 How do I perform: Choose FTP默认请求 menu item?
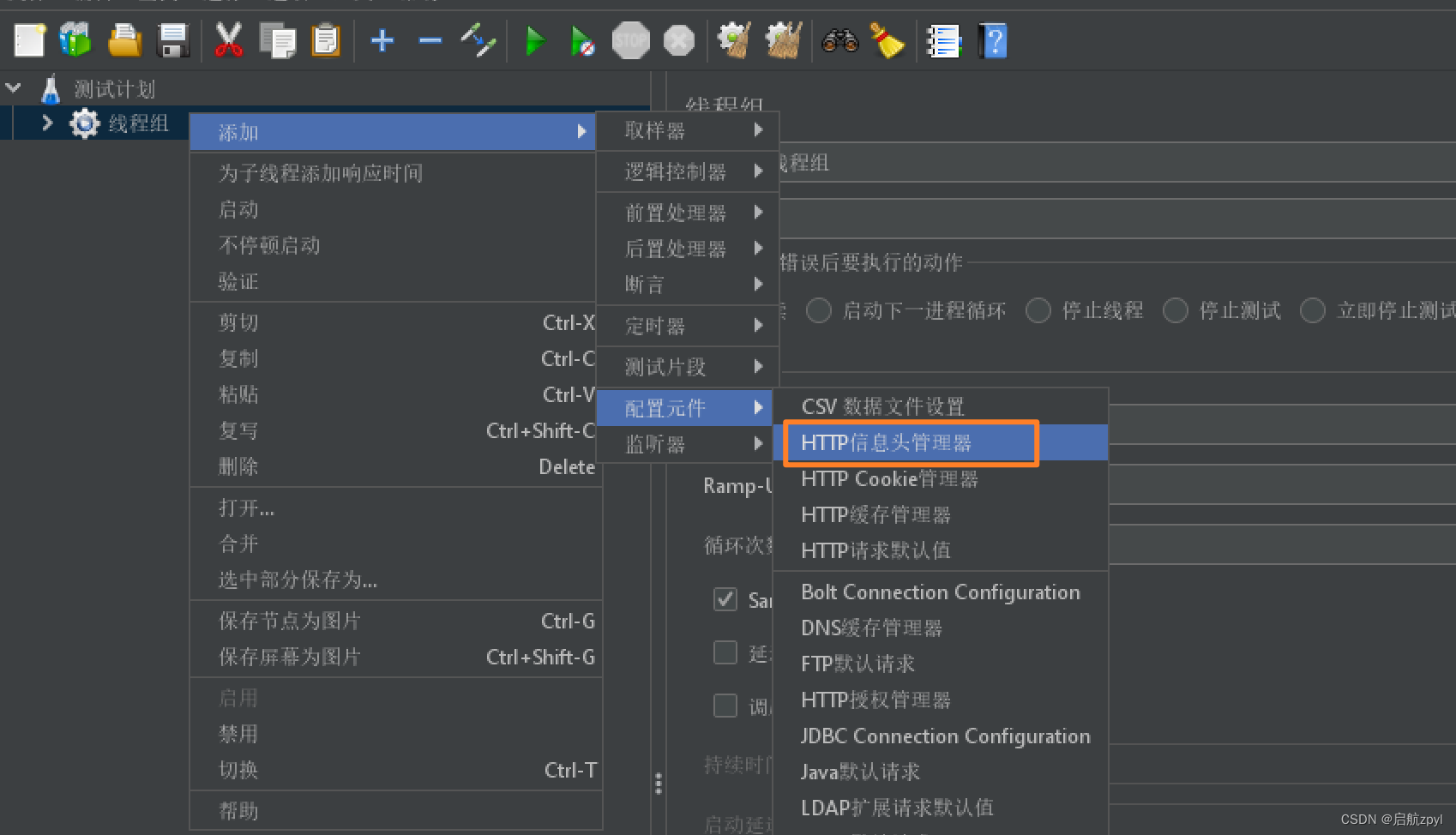point(941,664)
